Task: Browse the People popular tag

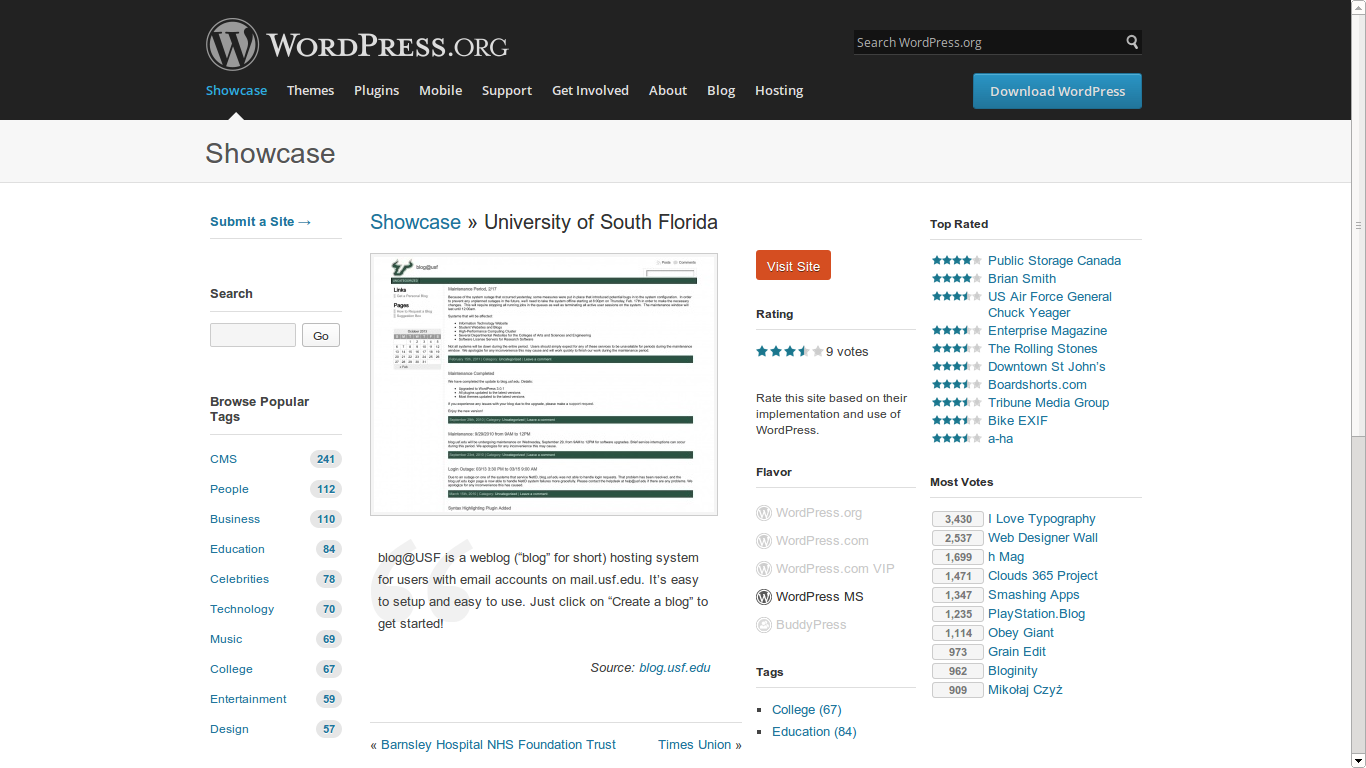Action: [x=229, y=489]
